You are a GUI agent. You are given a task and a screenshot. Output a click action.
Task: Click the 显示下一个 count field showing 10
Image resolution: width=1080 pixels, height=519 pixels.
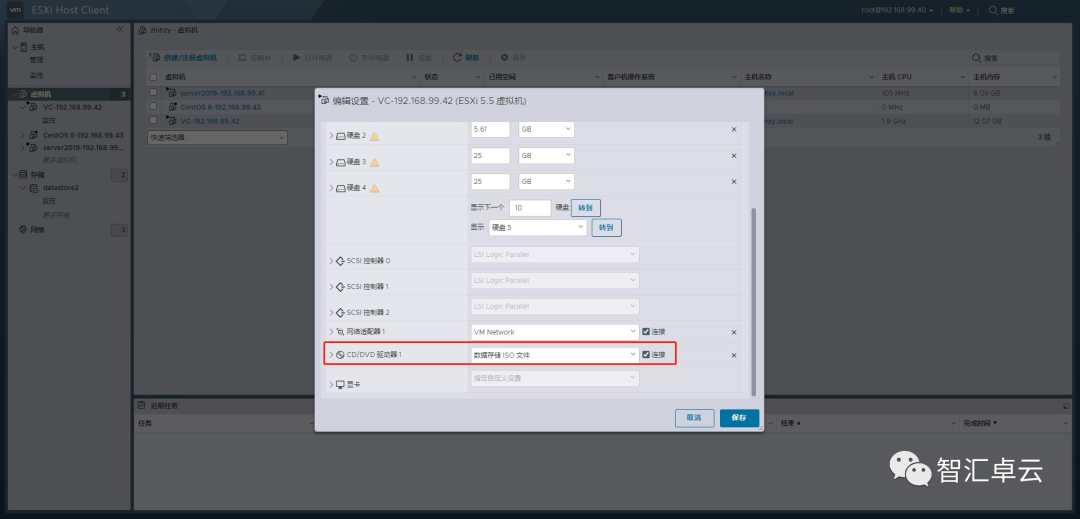[x=530, y=208]
